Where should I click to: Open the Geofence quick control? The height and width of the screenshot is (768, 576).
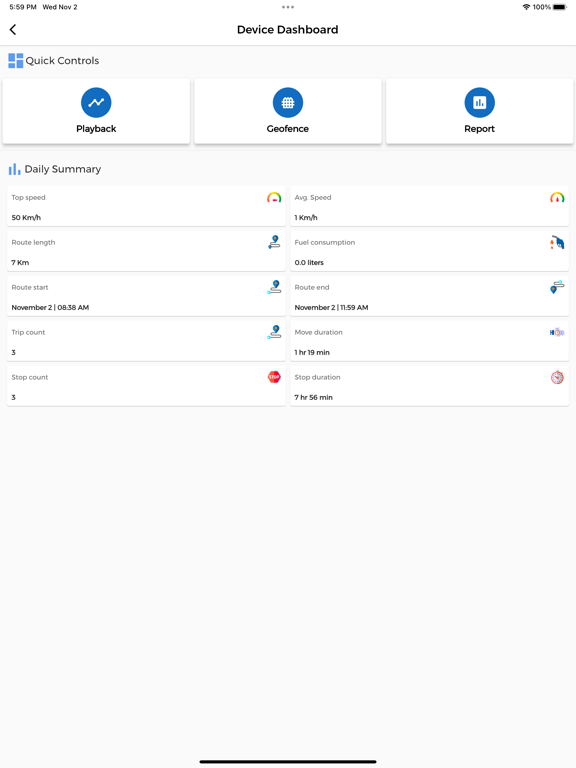[288, 111]
